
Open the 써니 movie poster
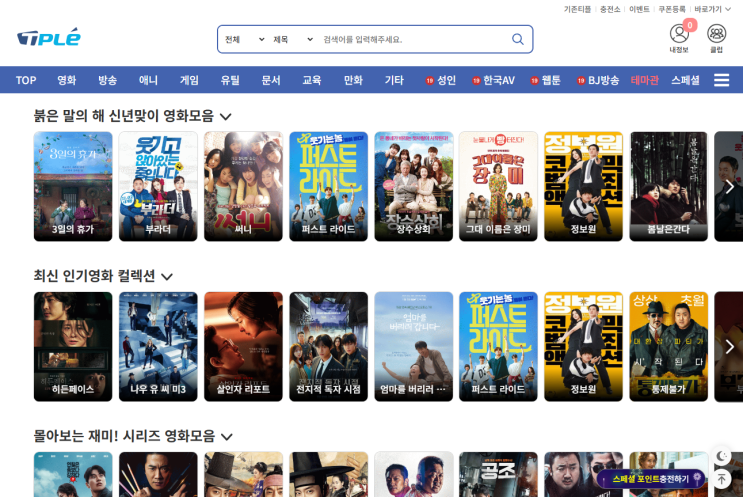[x=243, y=187]
